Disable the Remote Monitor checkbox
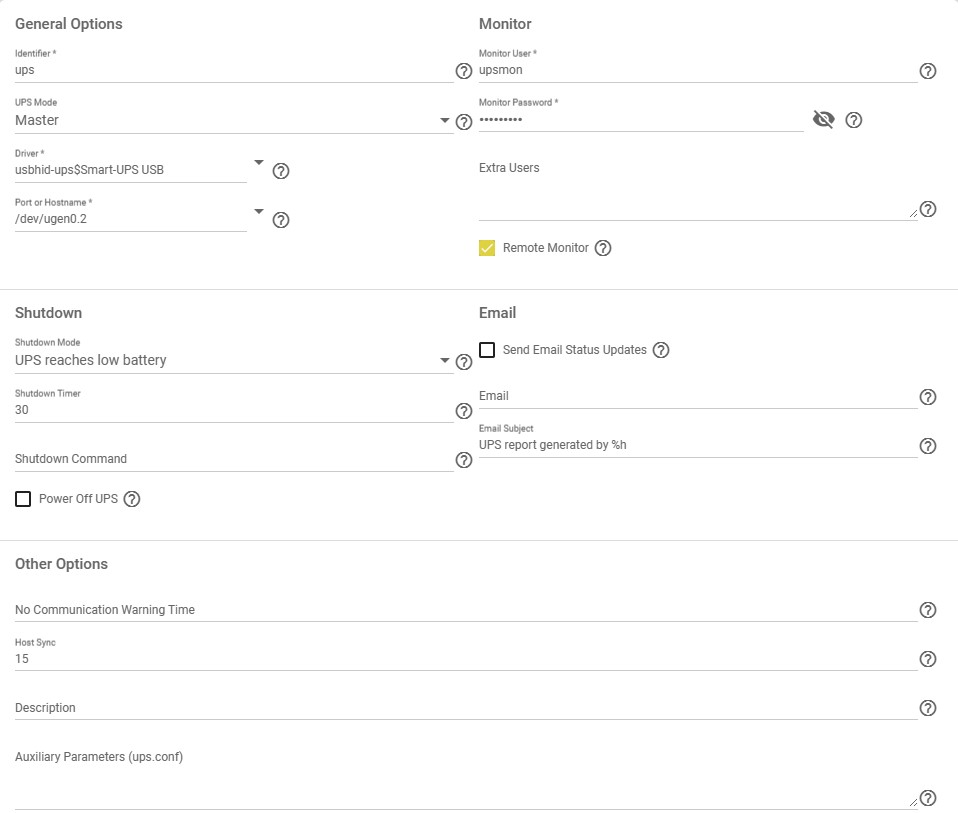 (x=487, y=247)
